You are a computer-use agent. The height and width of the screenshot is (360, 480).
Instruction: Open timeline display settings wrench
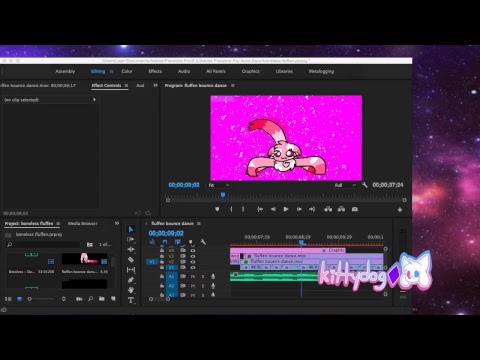pyautogui.click(x=203, y=242)
